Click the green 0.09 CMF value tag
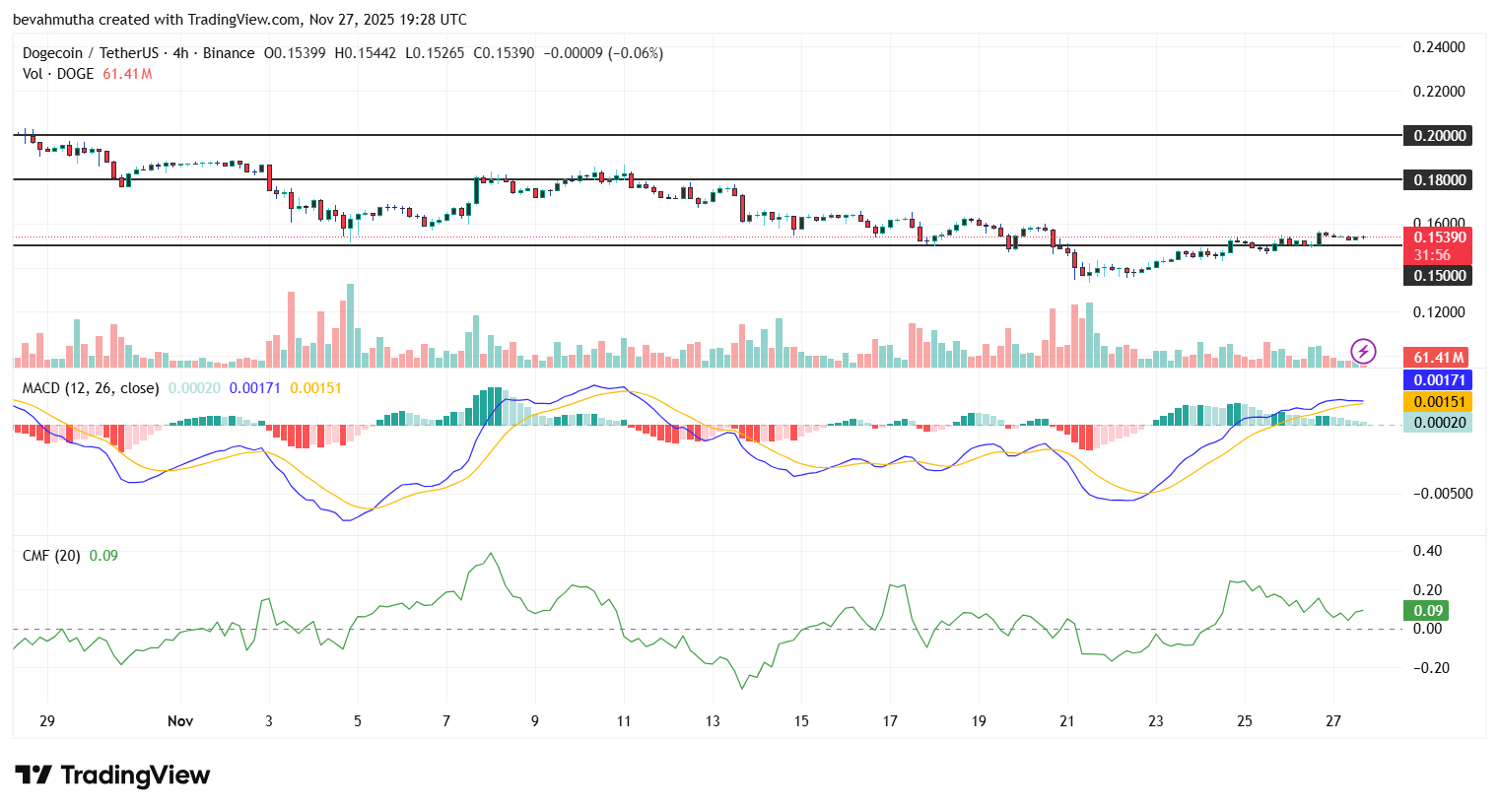This screenshot has height=812, width=1499. [1427, 611]
